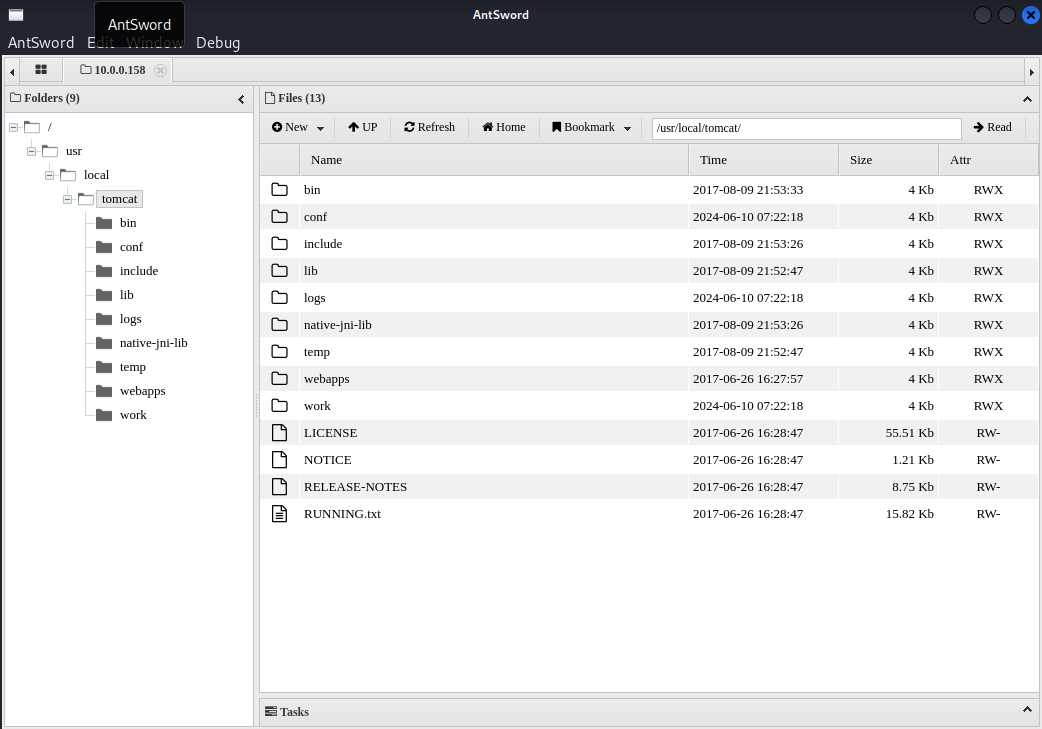
Task: Click the RUNNING.txt file icon
Action: (280, 514)
